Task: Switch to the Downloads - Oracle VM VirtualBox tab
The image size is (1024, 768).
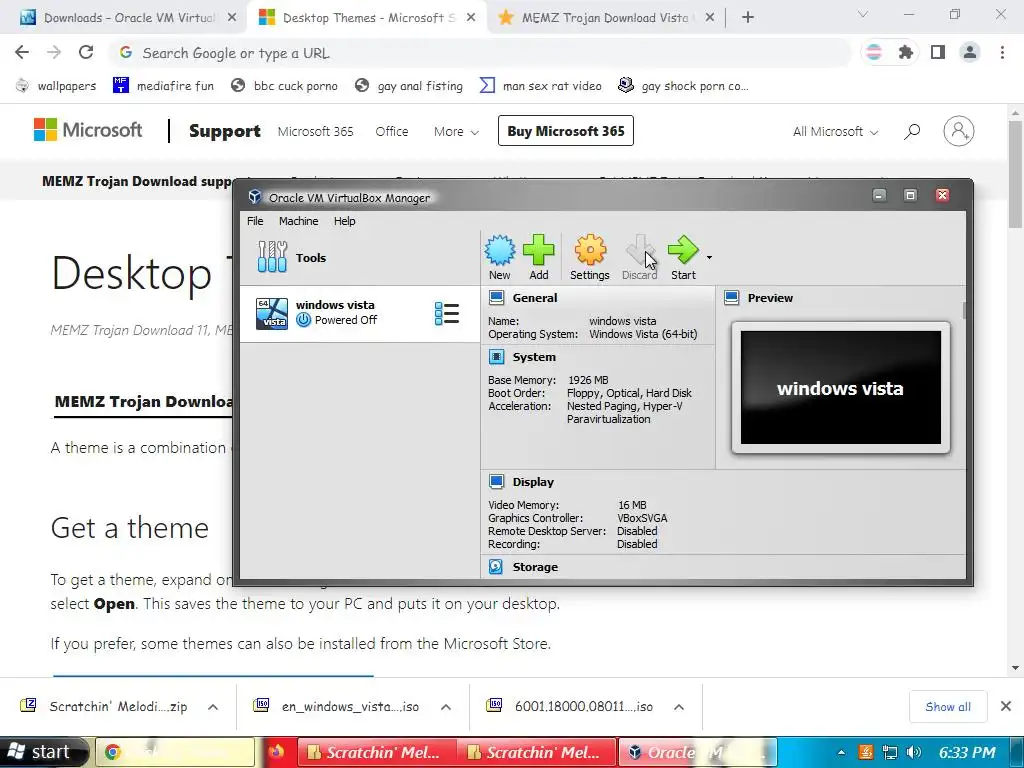Action: [x=128, y=18]
